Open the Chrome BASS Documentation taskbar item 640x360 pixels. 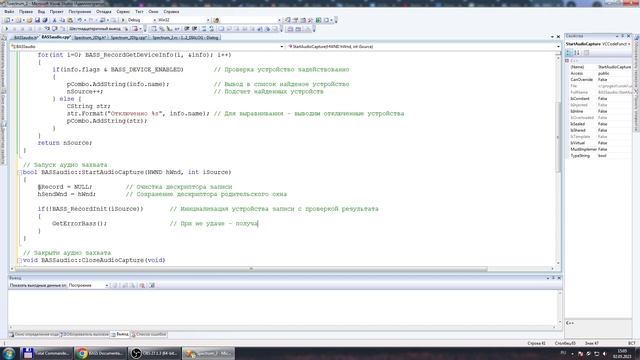[101, 353]
